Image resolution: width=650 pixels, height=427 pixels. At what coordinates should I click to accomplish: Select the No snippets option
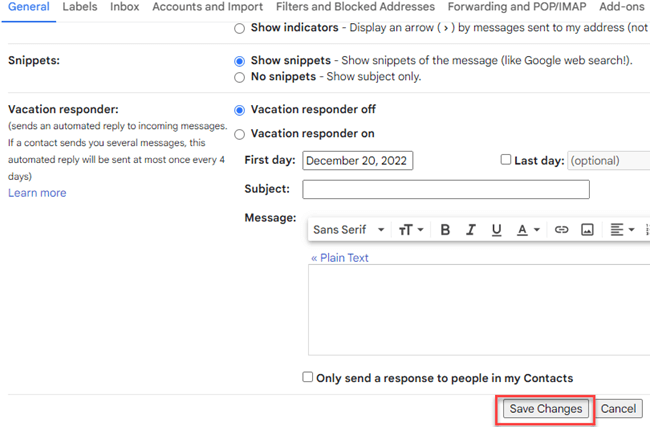[x=239, y=77]
